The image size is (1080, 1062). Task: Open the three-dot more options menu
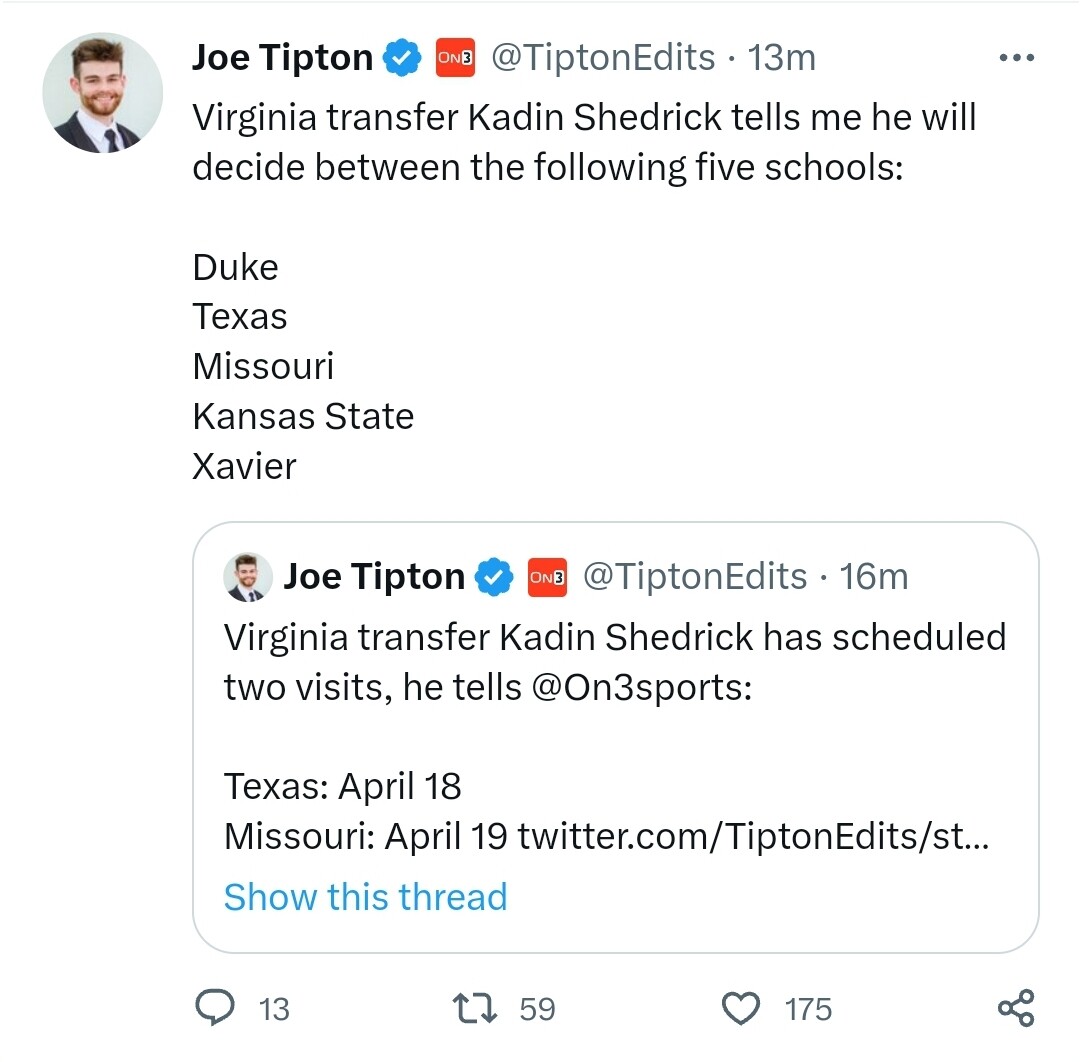[x=1017, y=58]
